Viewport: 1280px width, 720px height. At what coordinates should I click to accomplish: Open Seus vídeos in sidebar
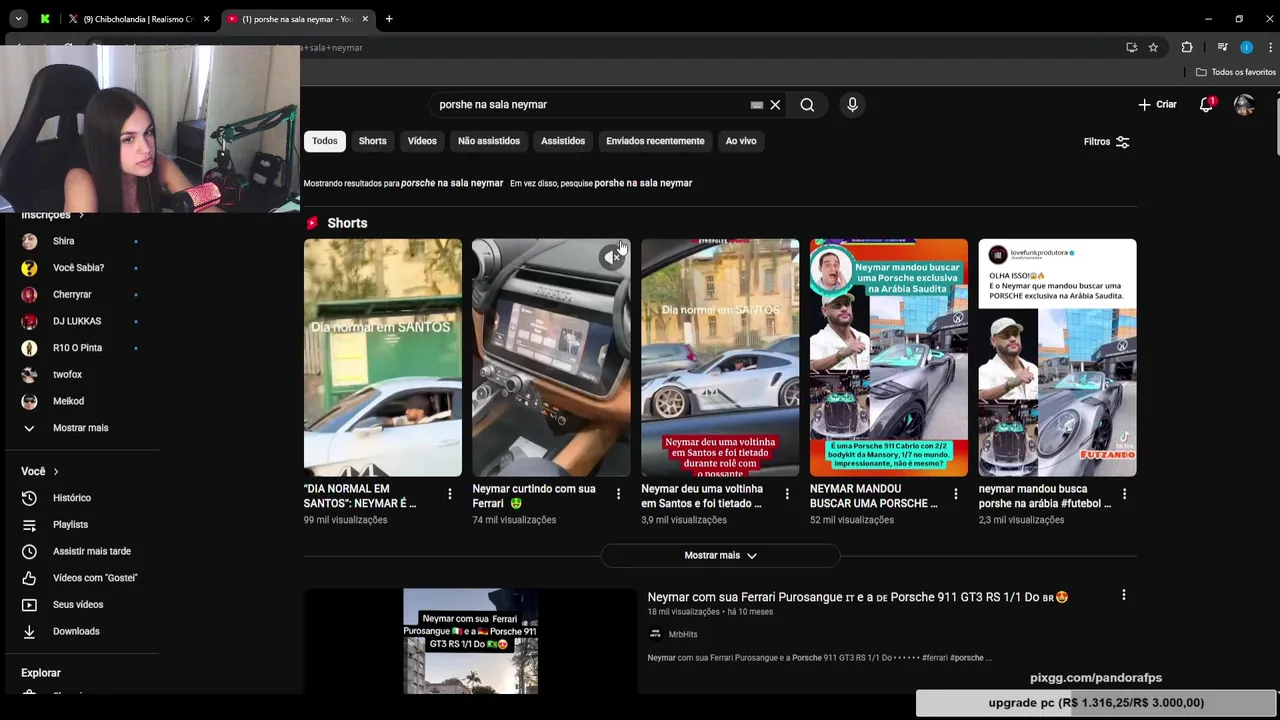pos(80,604)
